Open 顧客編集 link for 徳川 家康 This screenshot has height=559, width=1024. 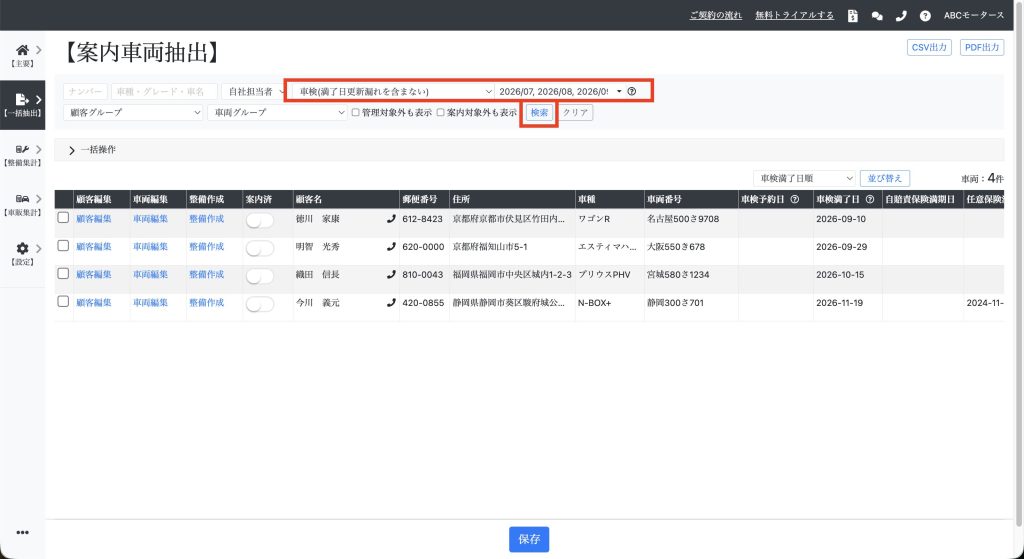coord(94,219)
